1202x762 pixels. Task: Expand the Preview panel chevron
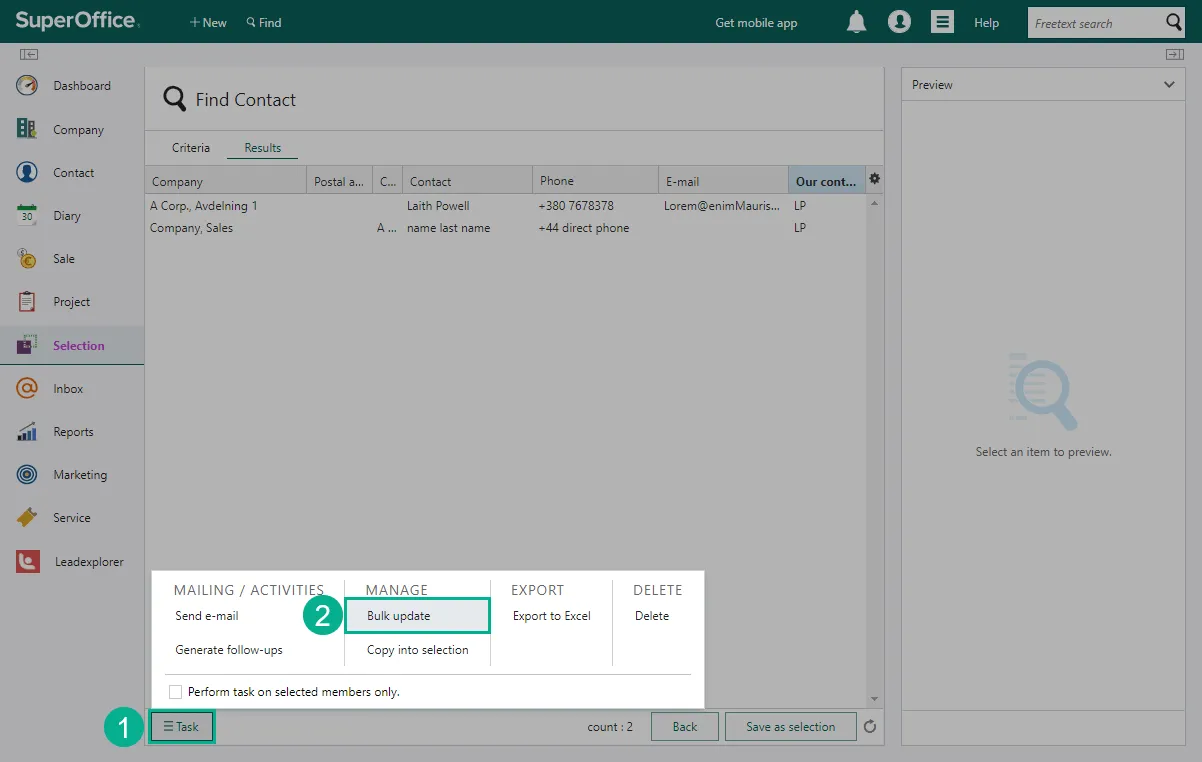pyautogui.click(x=1169, y=85)
